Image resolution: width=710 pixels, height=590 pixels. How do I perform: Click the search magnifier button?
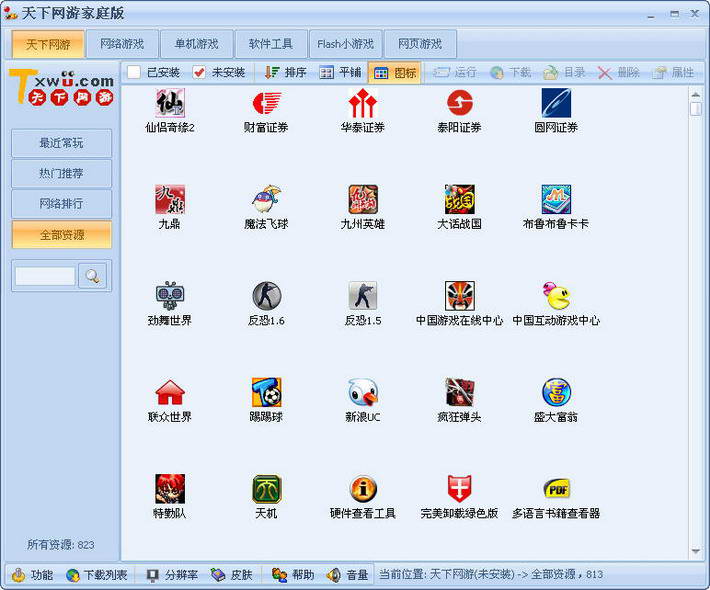point(92,276)
